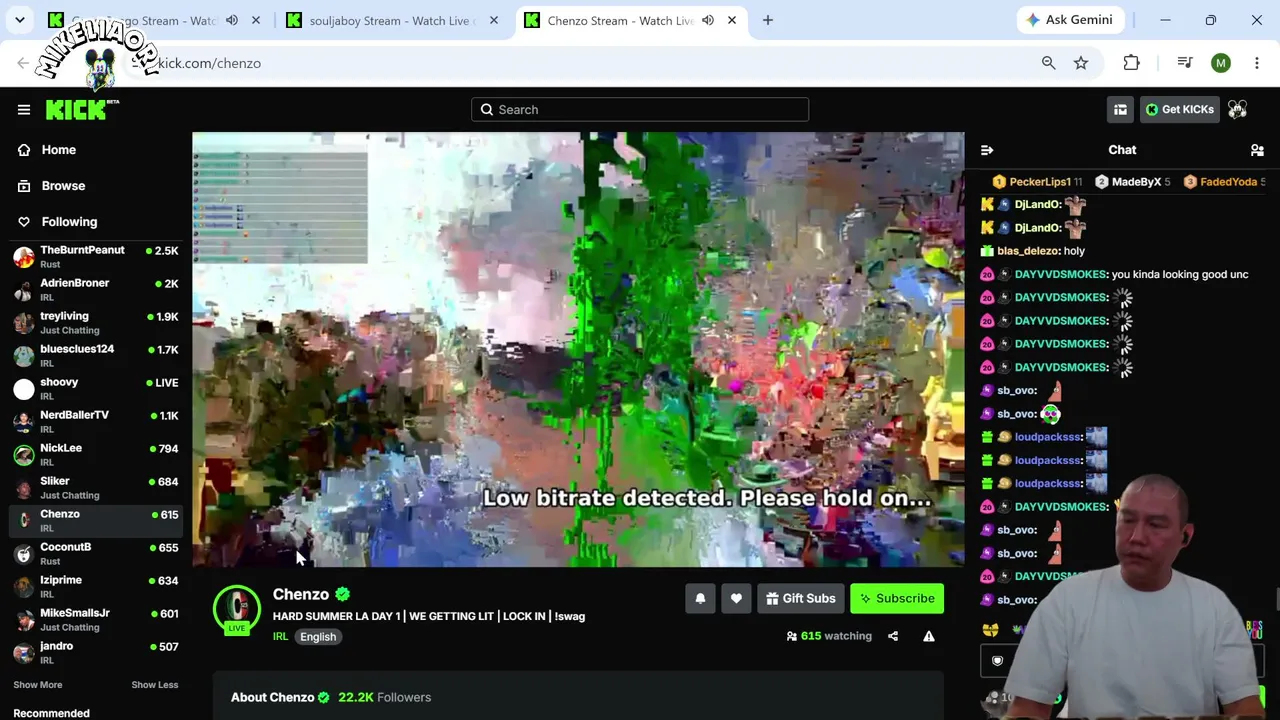The height and width of the screenshot is (720, 1280).
Task: Switch to the souljaboy Stream tab
Action: coord(392,20)
